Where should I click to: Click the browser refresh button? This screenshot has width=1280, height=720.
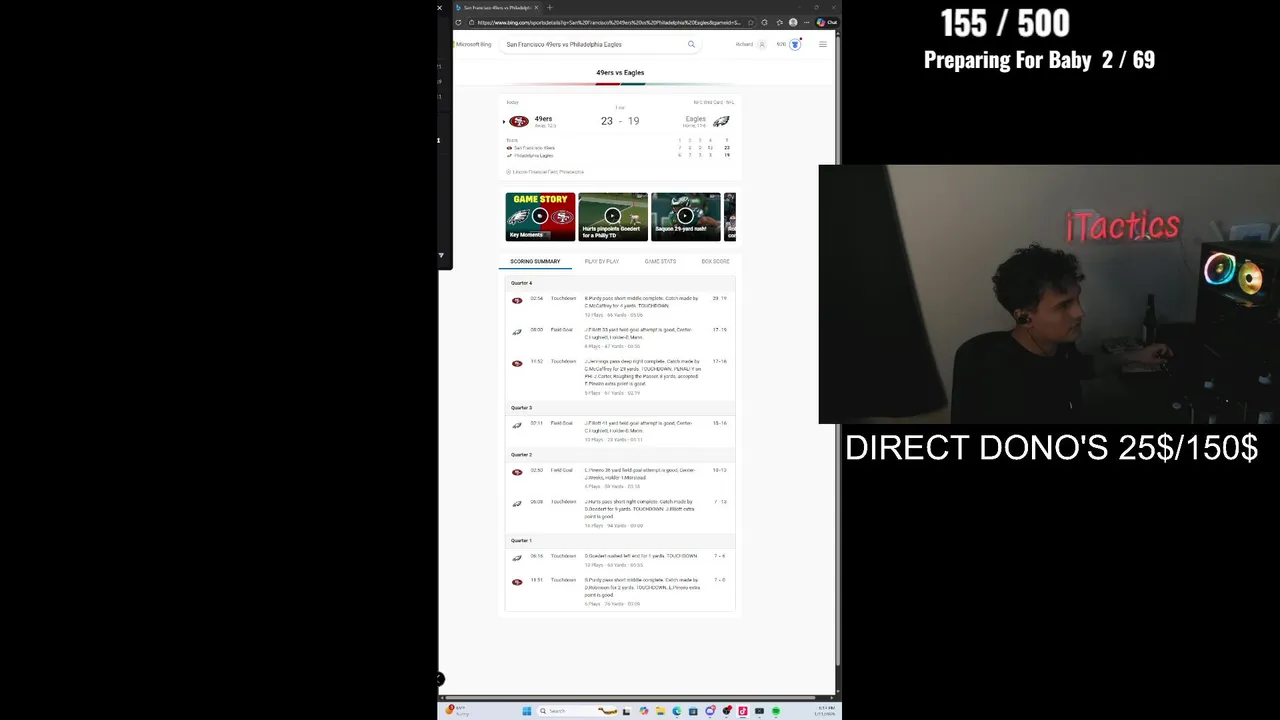[x=458, y=22]
